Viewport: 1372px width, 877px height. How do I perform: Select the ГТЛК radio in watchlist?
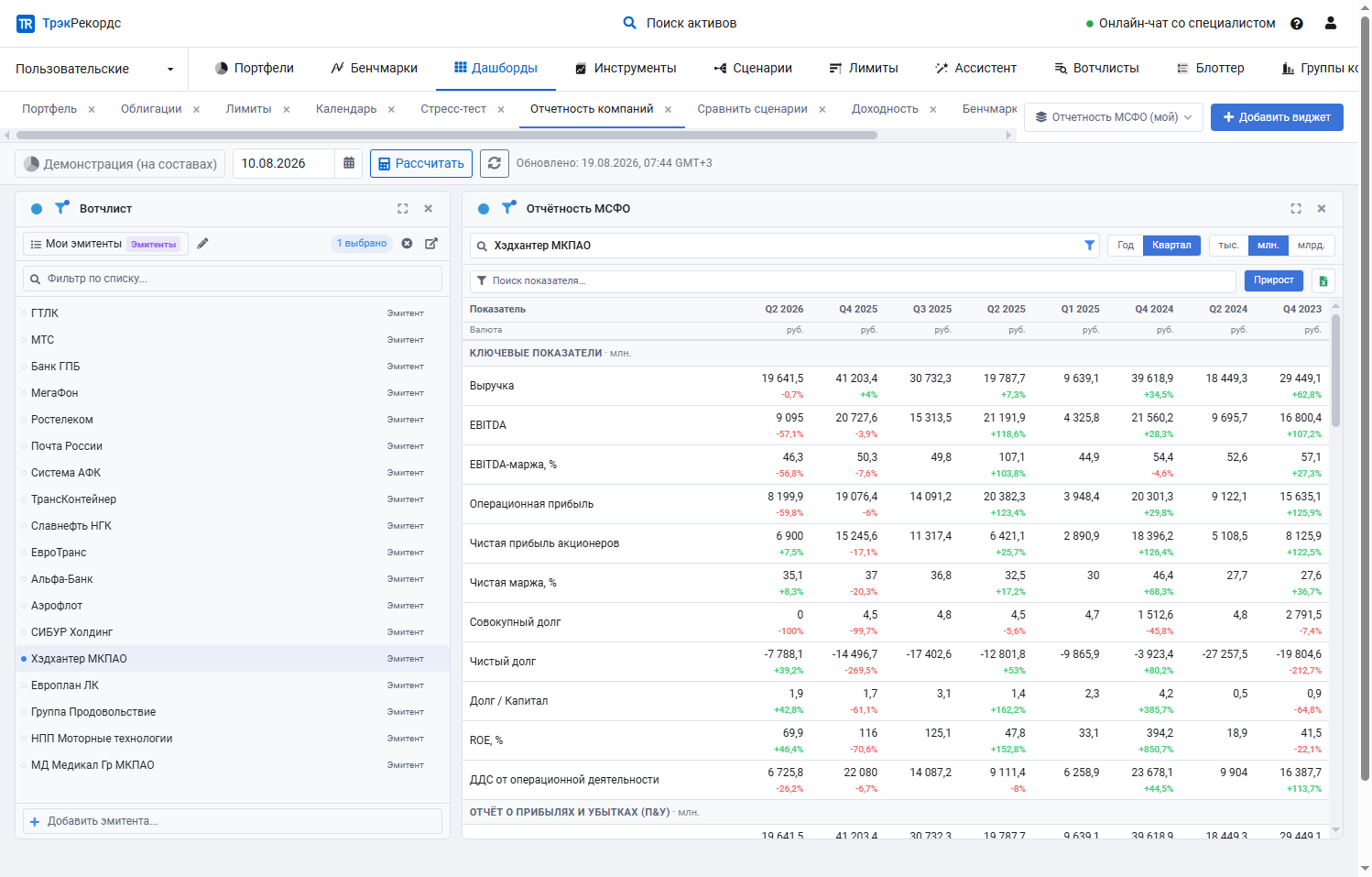(x=24, y=313)
